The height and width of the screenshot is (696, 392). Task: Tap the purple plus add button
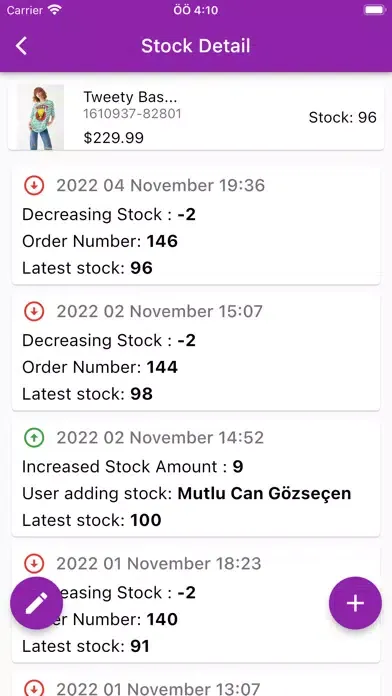coord(355,603)
